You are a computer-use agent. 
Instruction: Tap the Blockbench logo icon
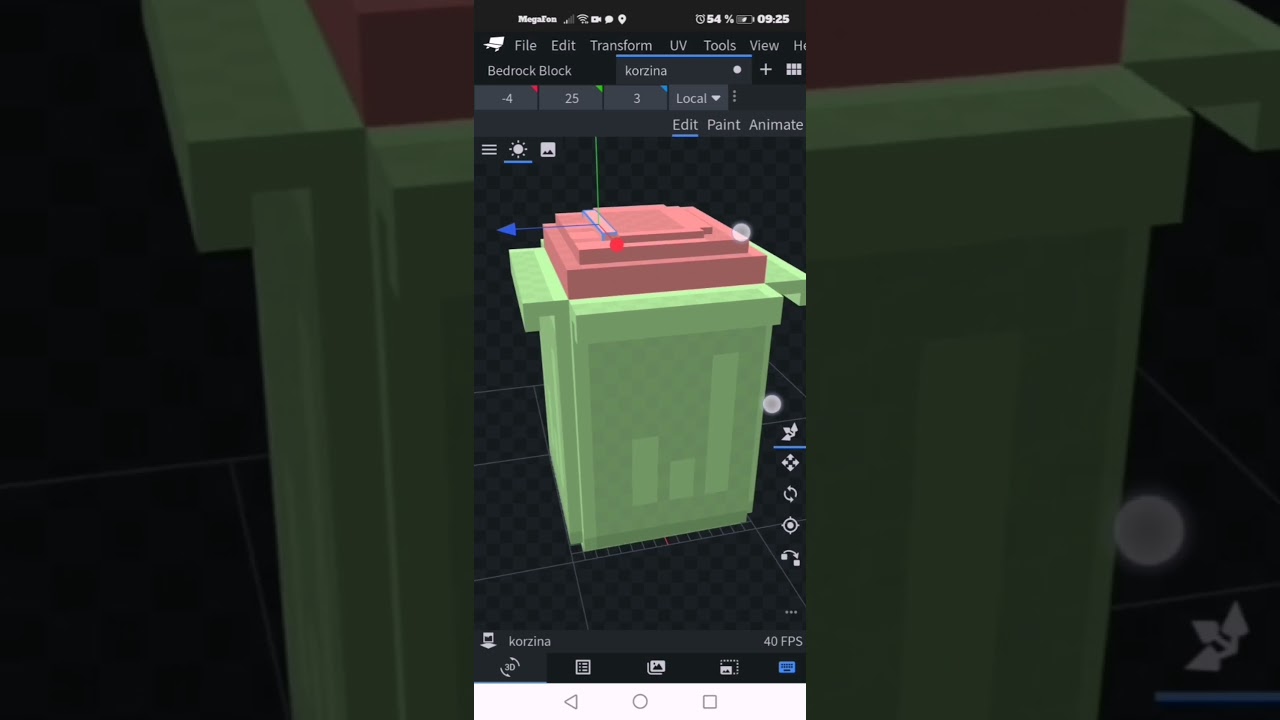494,45
